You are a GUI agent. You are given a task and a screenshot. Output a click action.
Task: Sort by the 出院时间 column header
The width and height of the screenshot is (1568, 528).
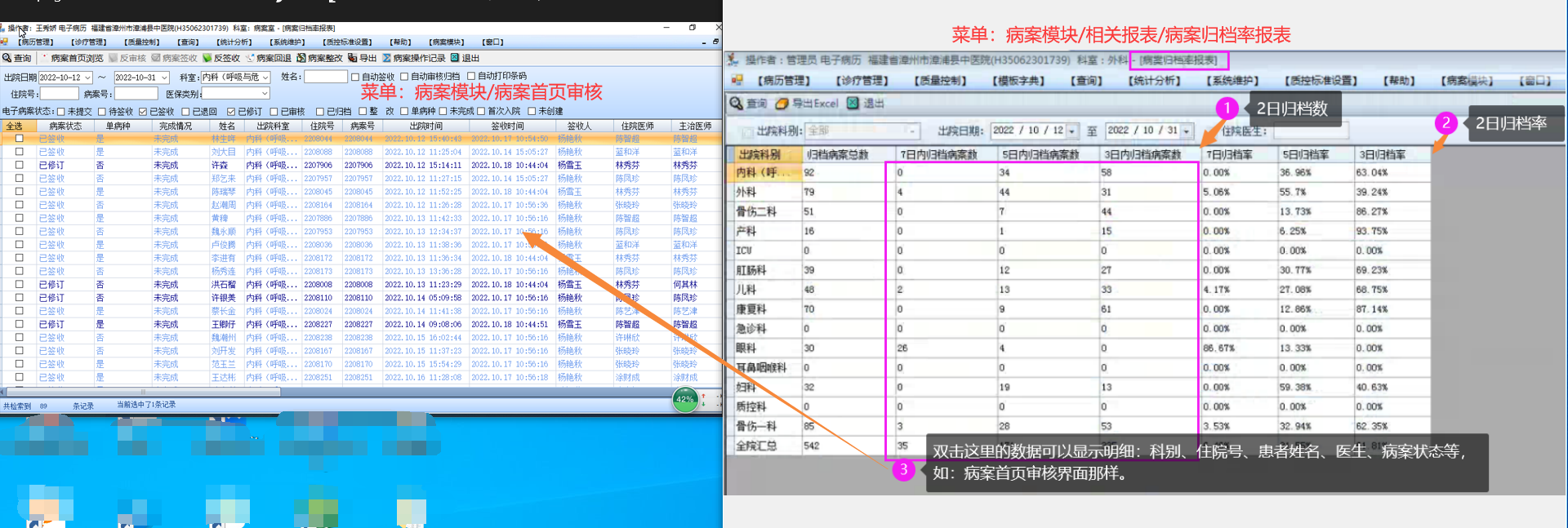425,126
